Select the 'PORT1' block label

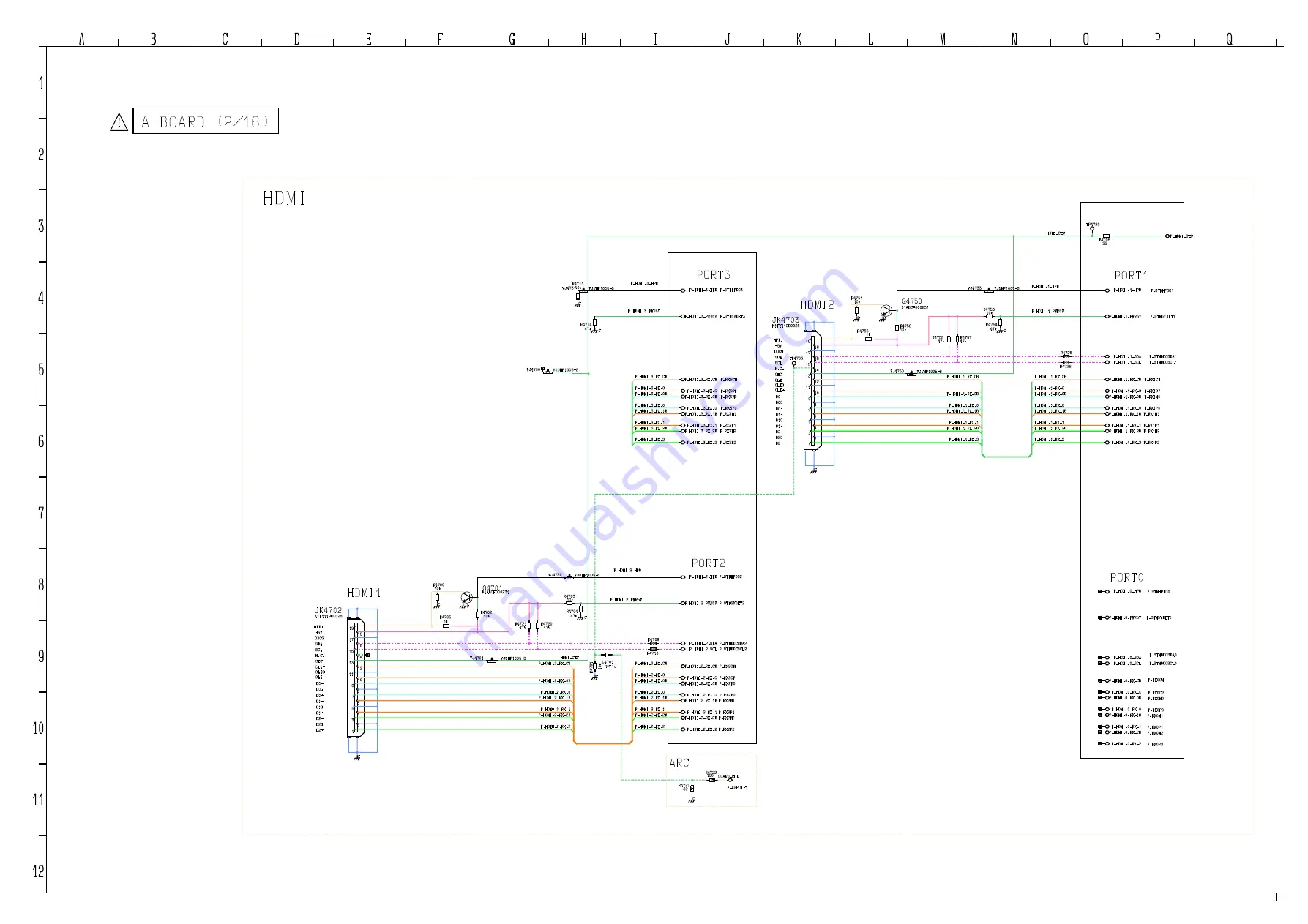pyautogui.click(x=1131, y=276)
